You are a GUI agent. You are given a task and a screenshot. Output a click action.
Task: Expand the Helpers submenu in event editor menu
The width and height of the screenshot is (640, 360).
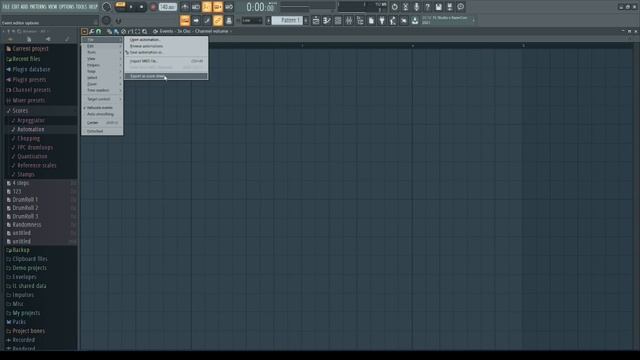pos(102,65)
